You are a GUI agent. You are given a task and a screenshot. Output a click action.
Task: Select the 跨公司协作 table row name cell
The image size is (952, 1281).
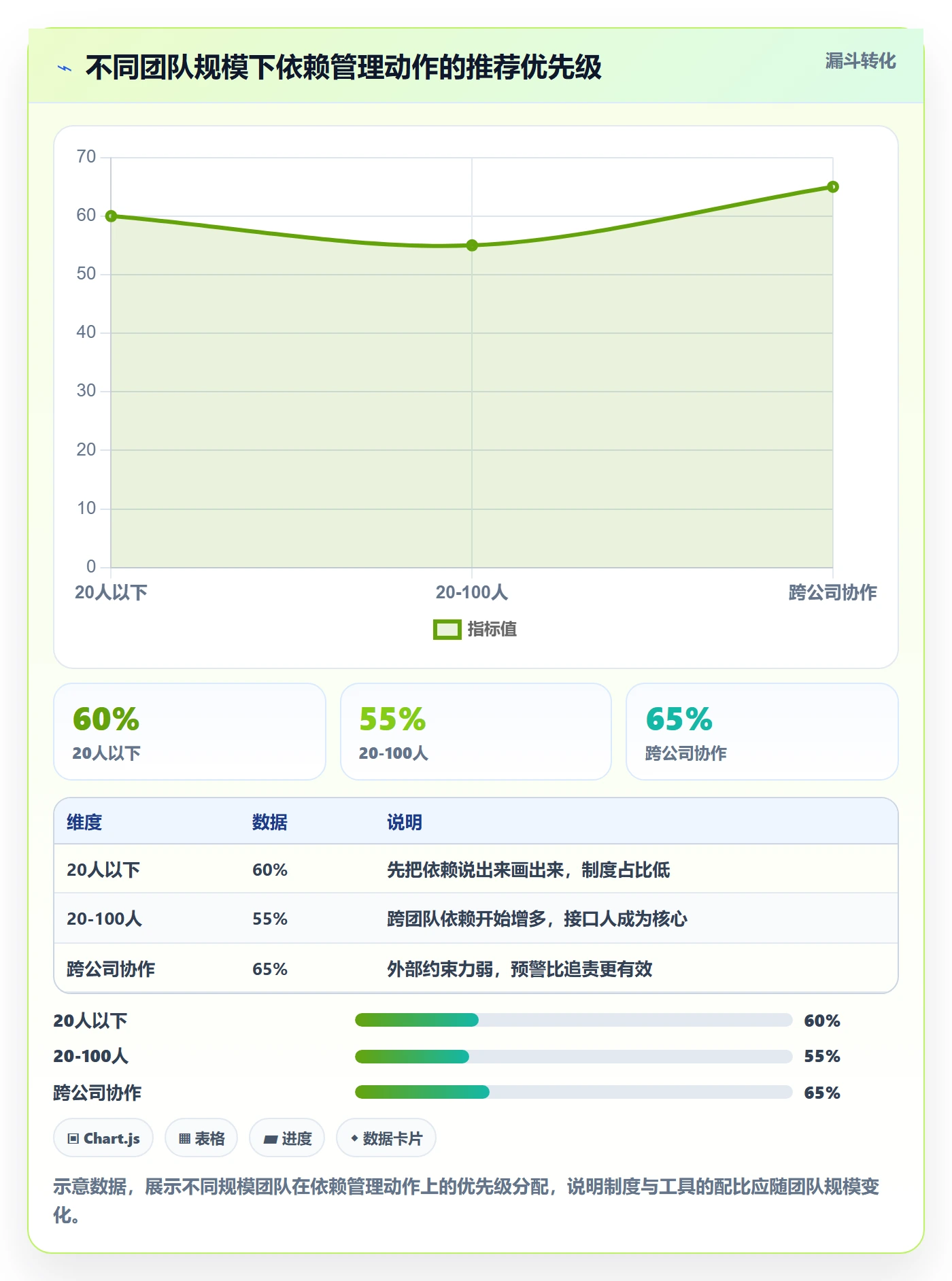(x=111, y=969)
